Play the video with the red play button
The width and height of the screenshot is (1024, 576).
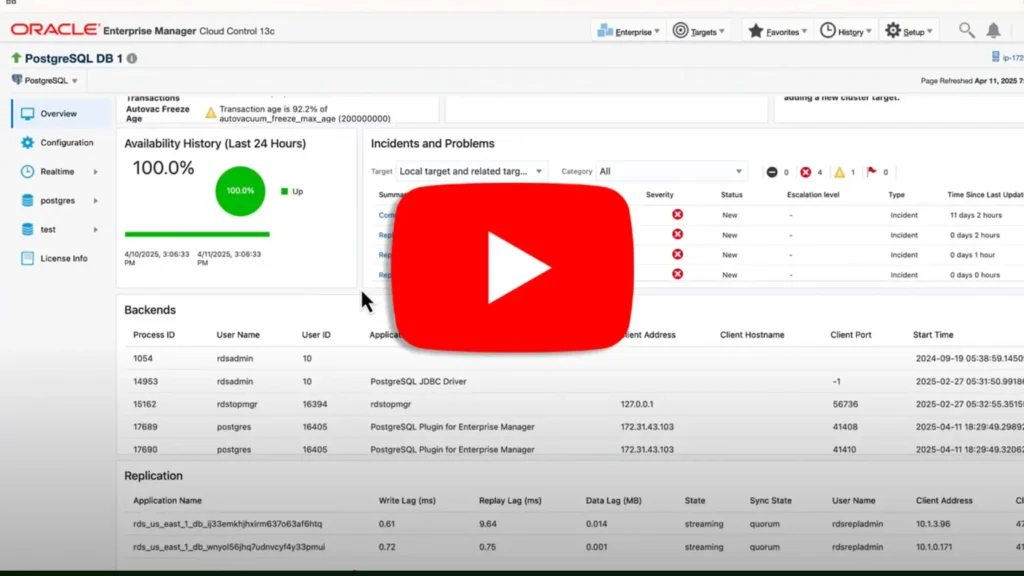511,267
